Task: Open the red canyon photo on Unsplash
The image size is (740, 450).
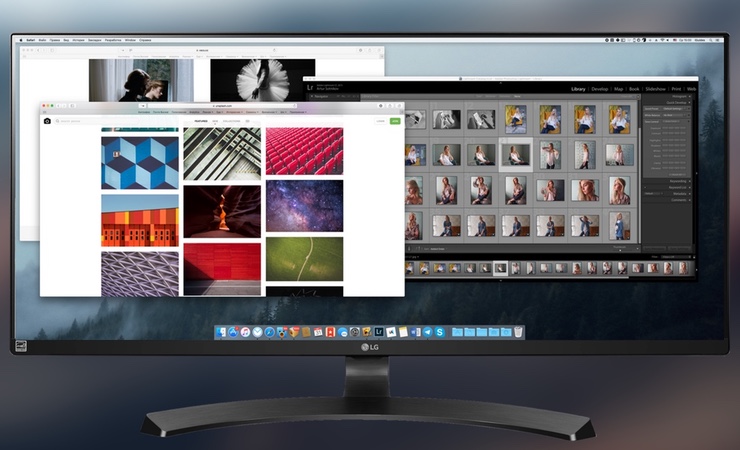Action: point(222,211)
